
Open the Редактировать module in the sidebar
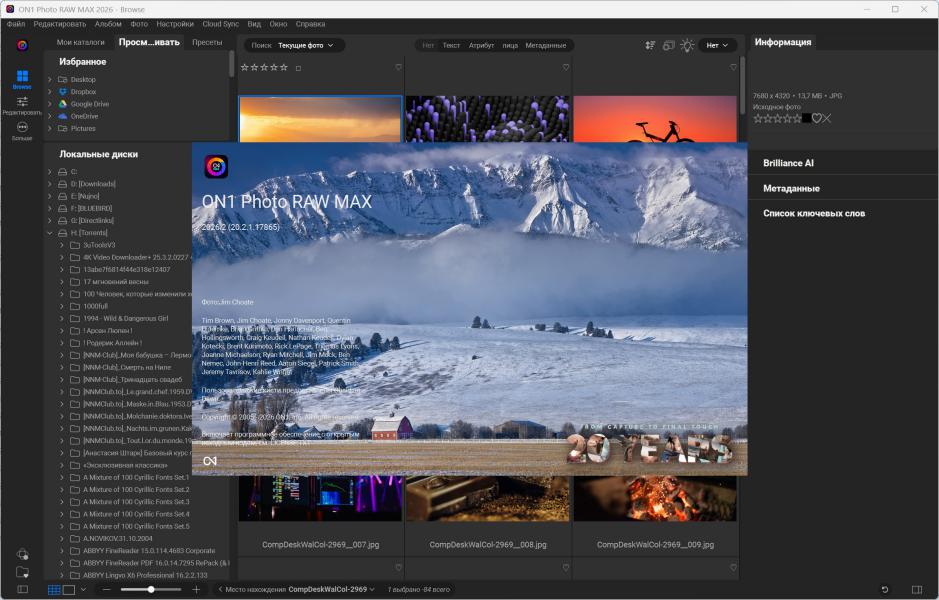pyautogui.click(x=22, y=102)
